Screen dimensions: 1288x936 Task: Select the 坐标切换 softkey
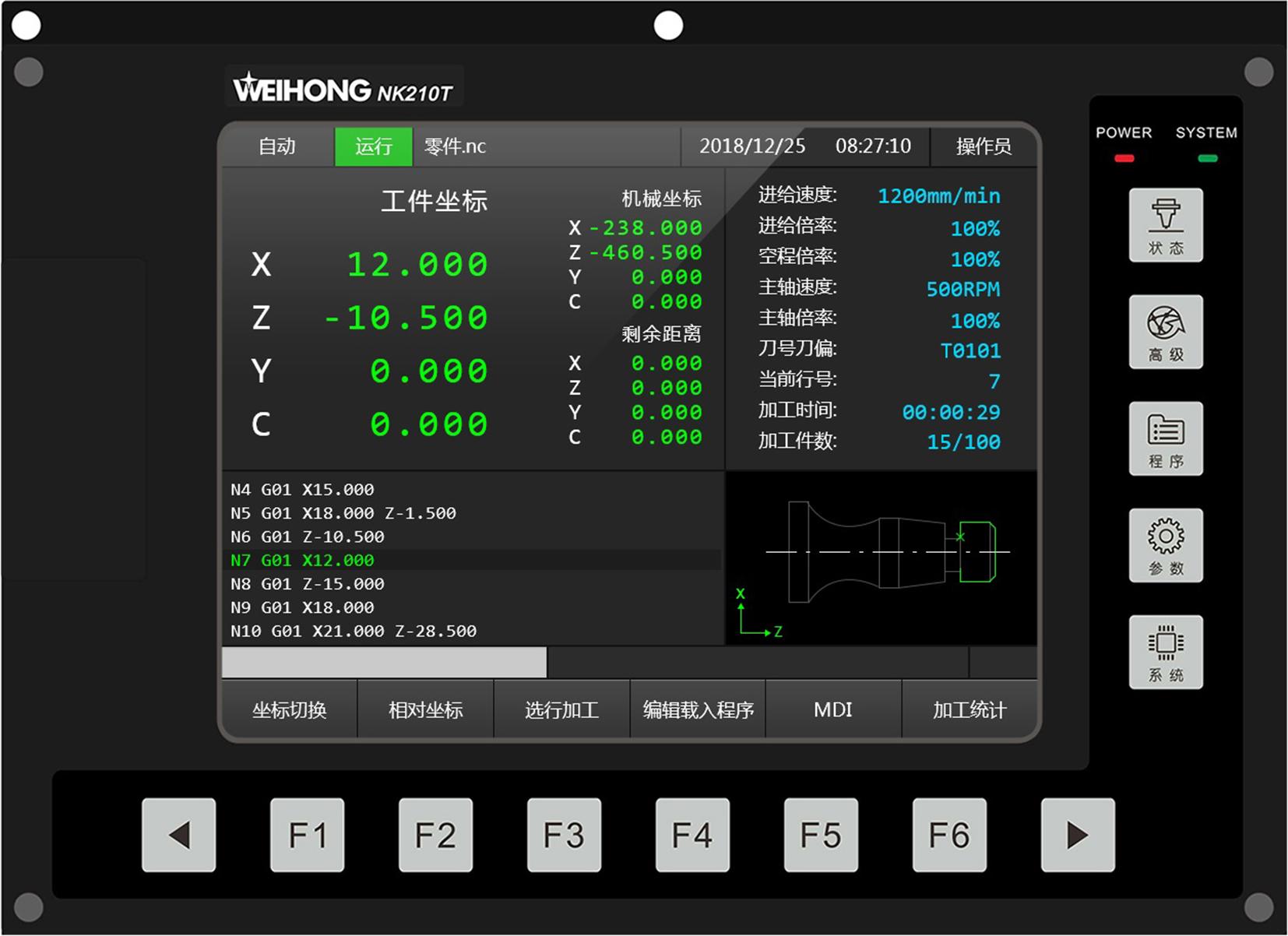290,709
